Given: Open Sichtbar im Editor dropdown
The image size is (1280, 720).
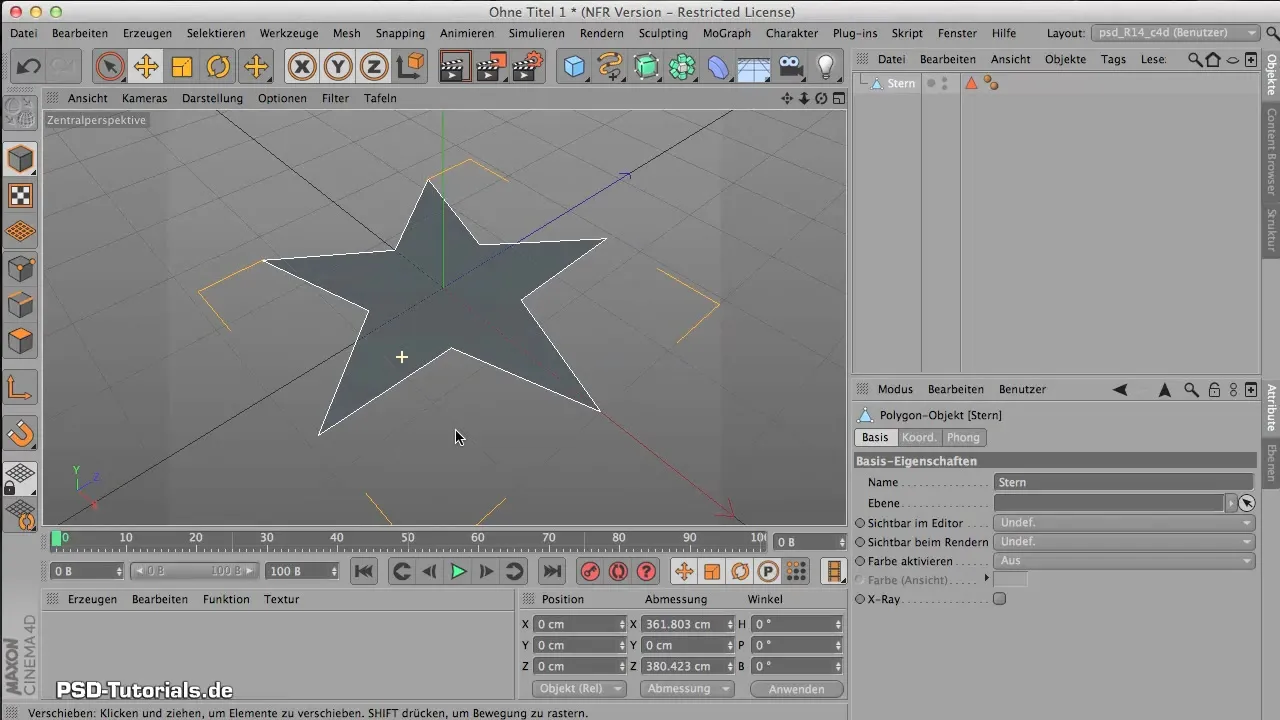Looking at the screenshot, I should click(x=1124, y=523).
